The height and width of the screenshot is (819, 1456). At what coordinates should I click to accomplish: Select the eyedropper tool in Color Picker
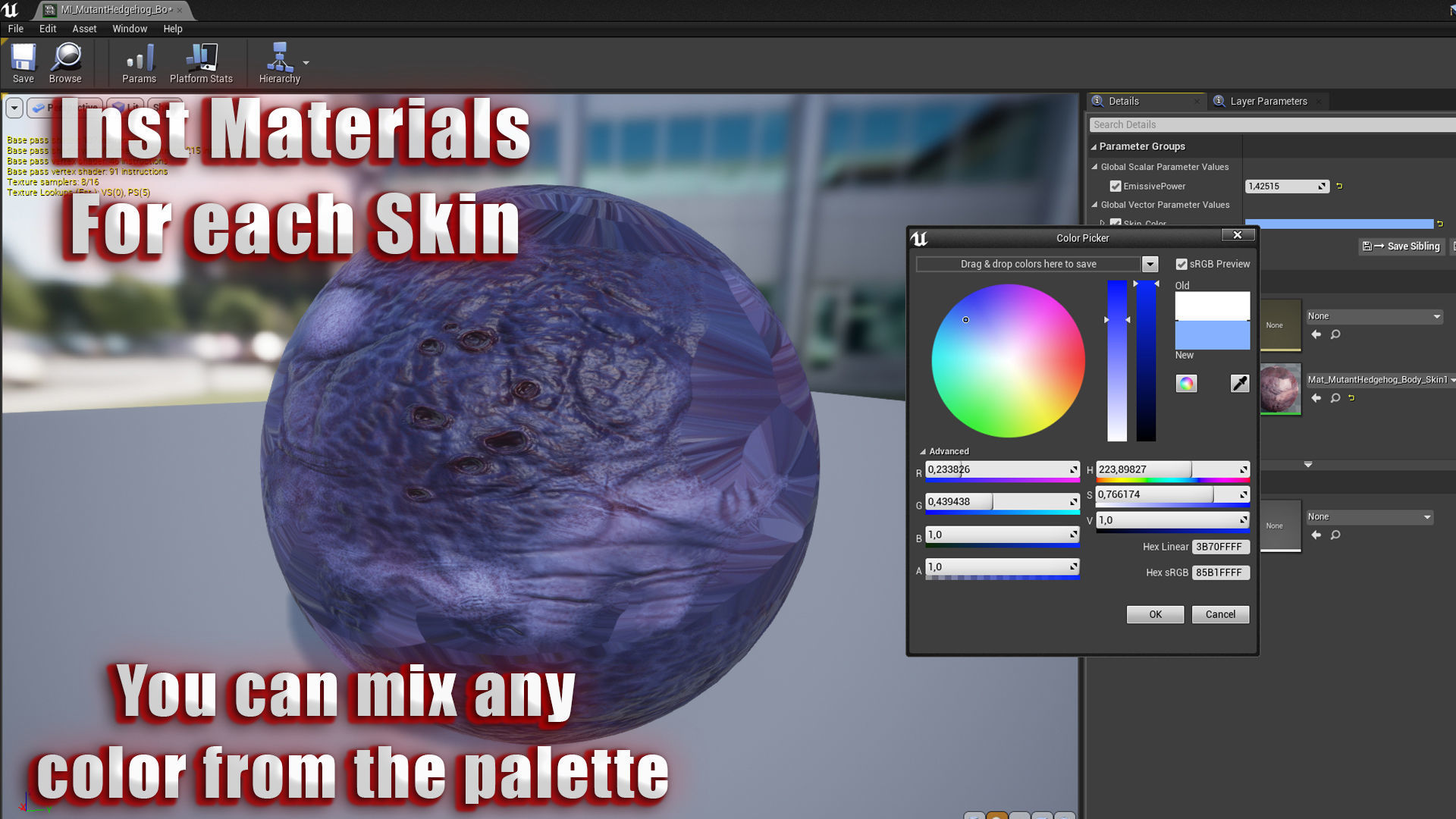1239,384
